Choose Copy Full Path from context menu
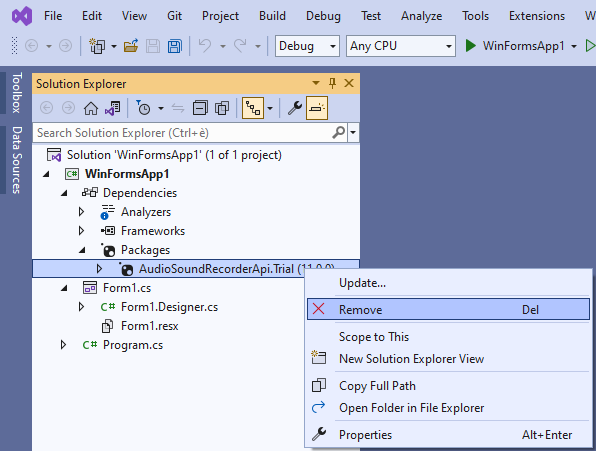This screenshot has width=596, height=451. click(x=377, y=386)
